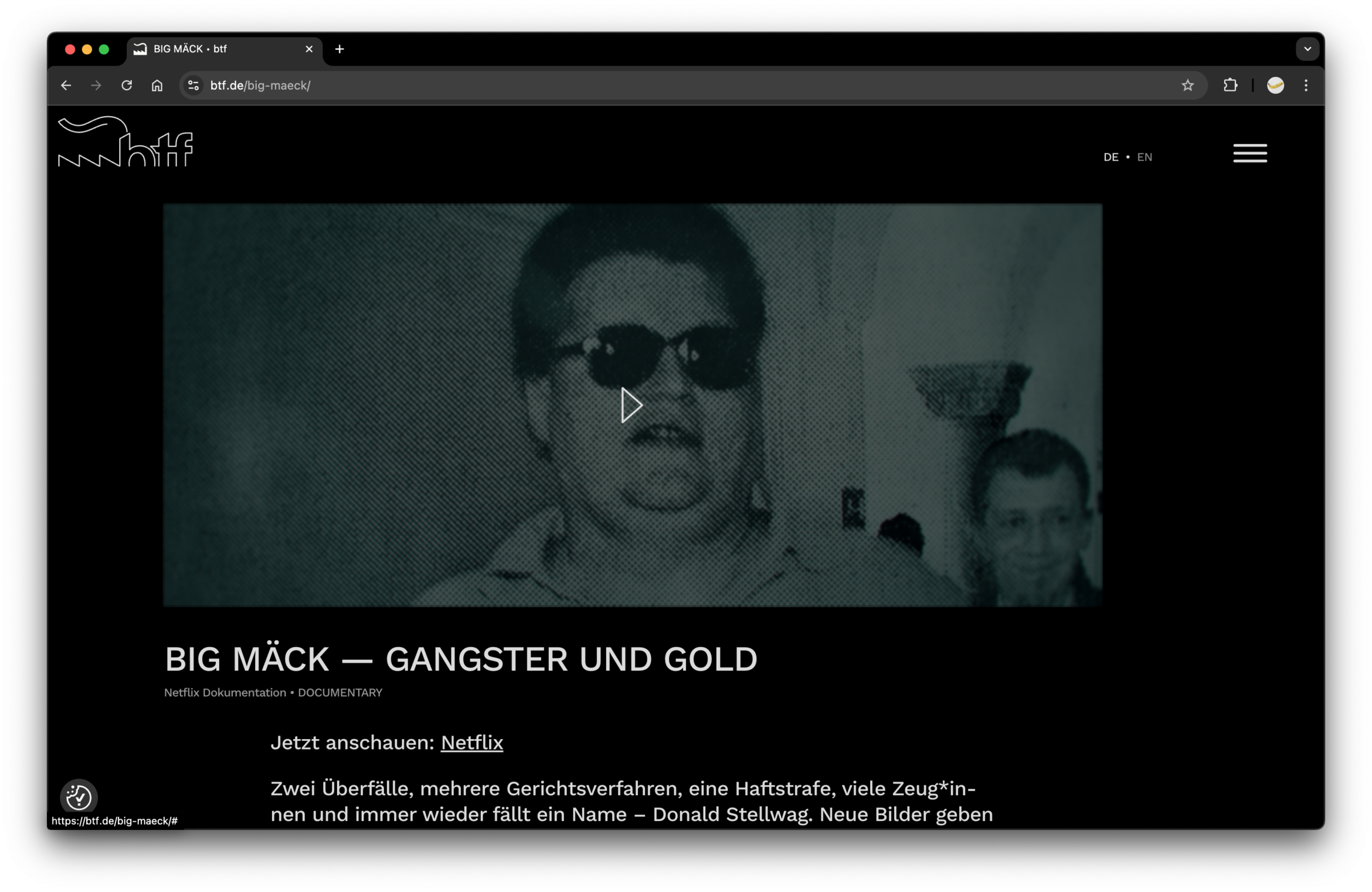Open a new browser tab
Viewport: 1372px width, 892px height.
click(339, 49)
